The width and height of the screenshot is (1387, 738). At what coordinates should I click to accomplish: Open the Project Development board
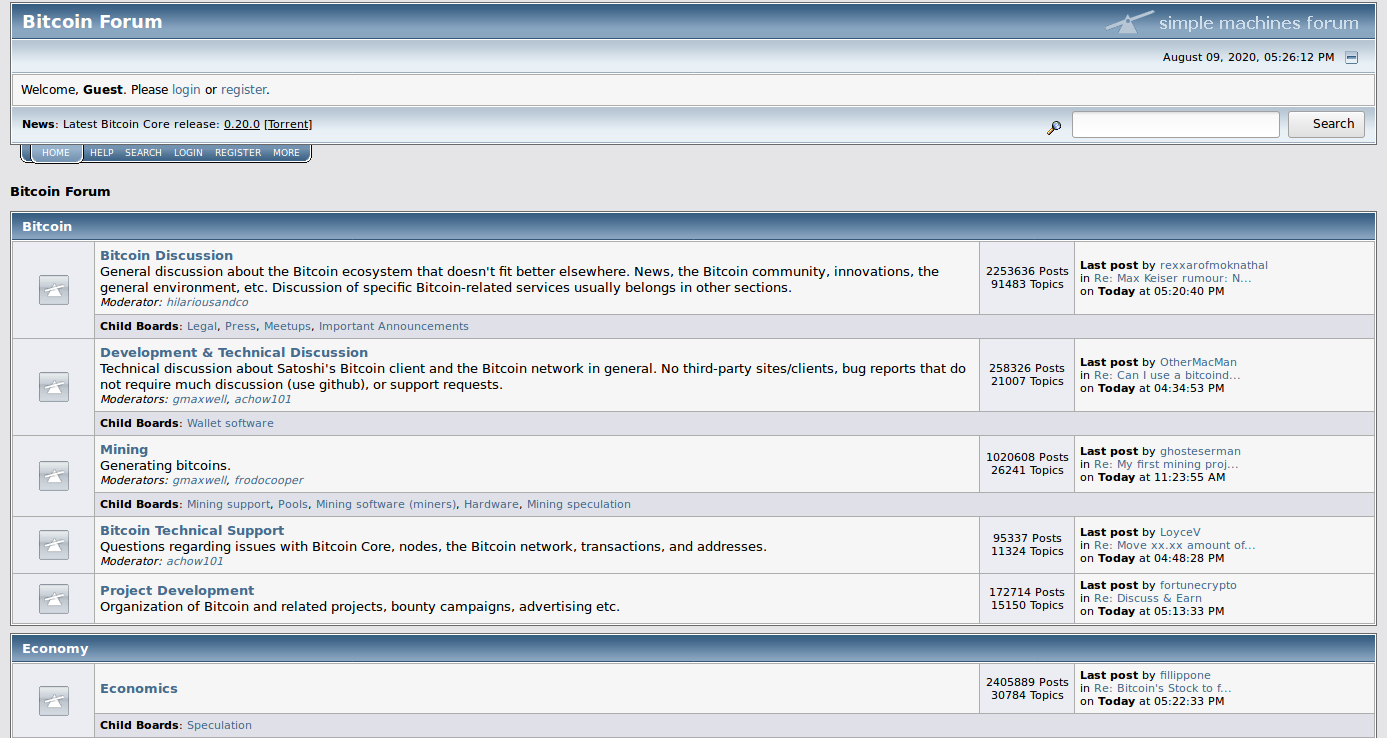coord(177,591)
